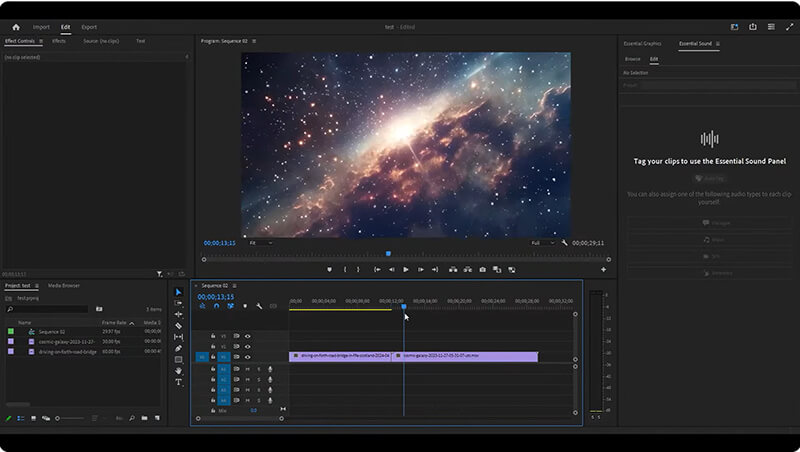The width and height of the screenshot is (800, 452).
Task: Toggle Snap in the timeline
Action: 216,306
